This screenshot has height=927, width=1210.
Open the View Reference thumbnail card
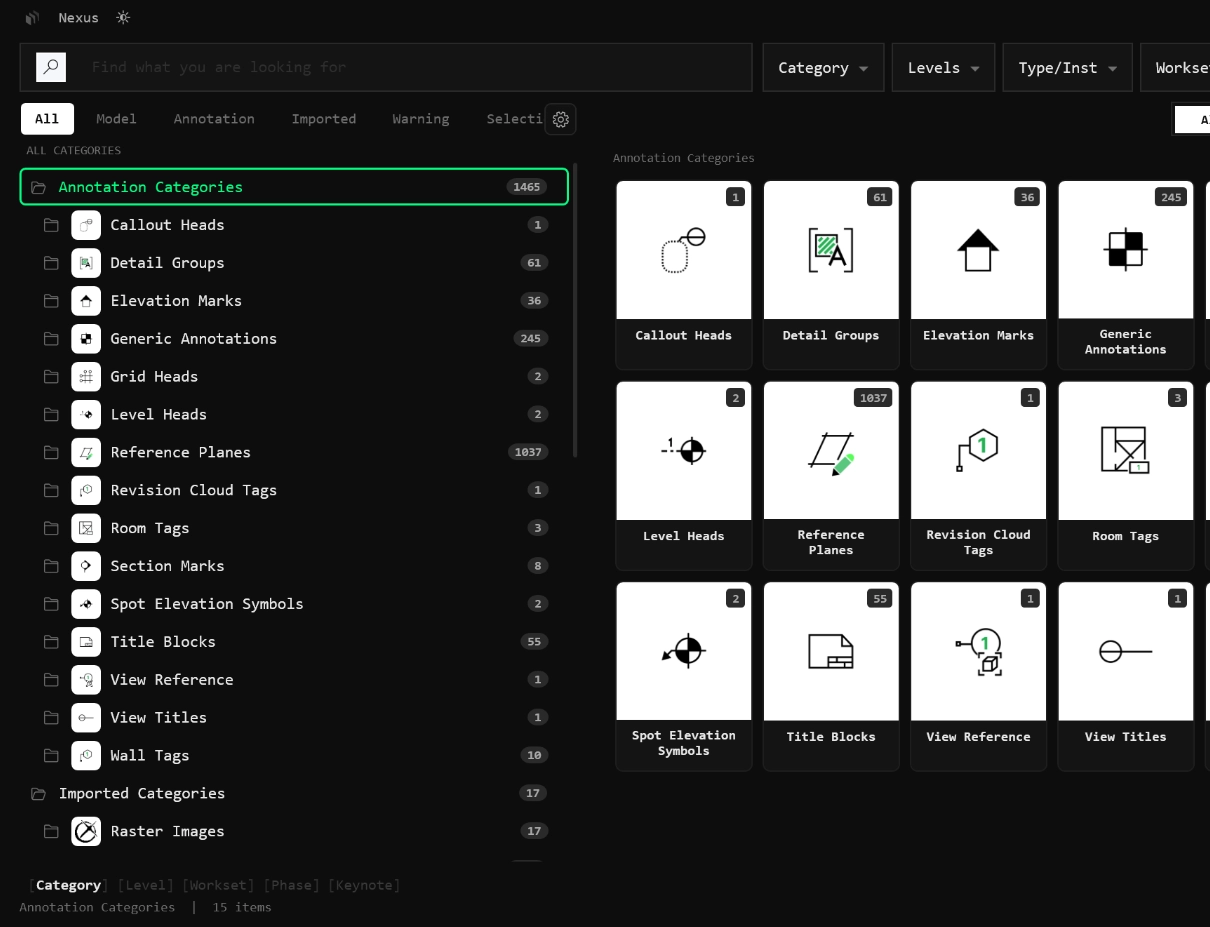click(978, 677)
